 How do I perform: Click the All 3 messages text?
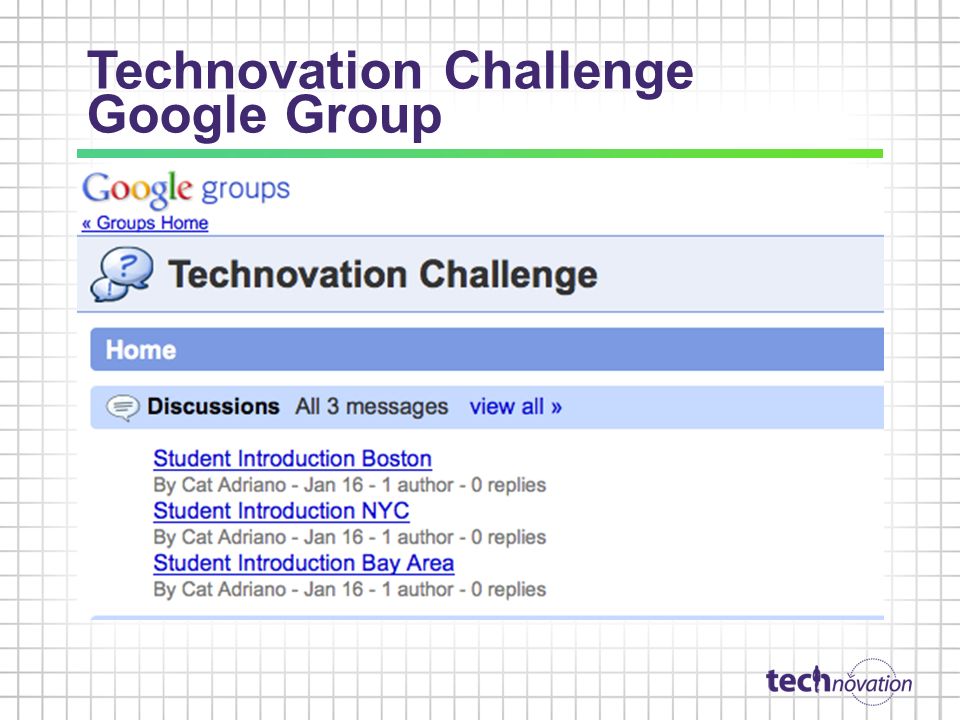[x=372, y=407]
